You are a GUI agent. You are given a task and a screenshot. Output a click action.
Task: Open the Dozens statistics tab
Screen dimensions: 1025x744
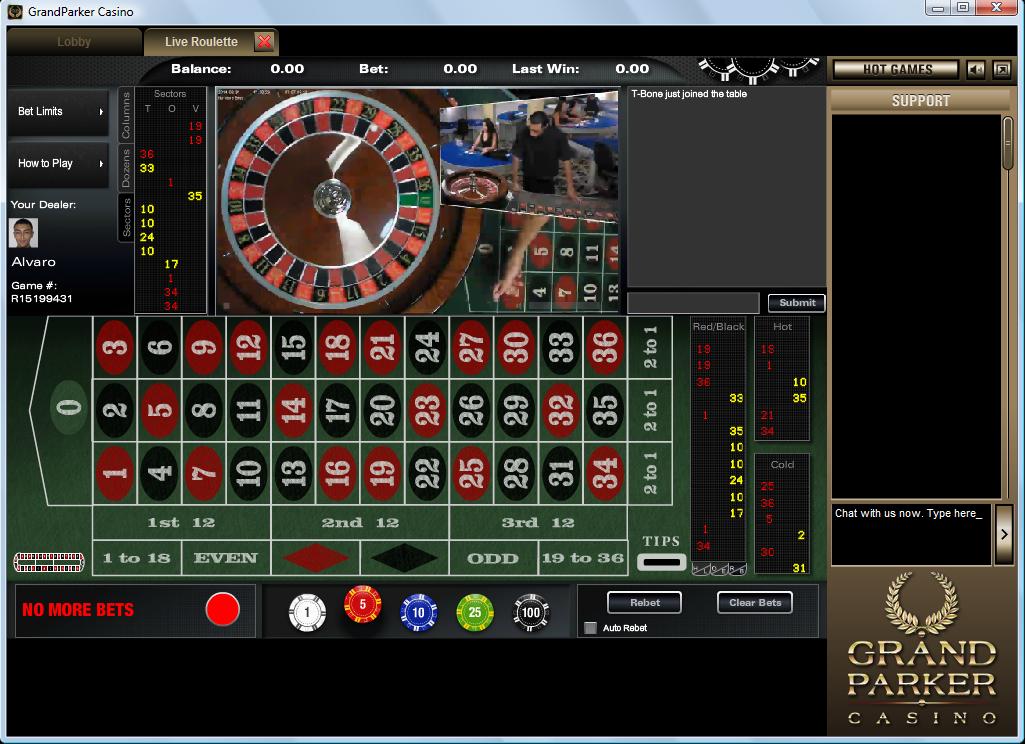pyautogui.click(x=126, y=168)
